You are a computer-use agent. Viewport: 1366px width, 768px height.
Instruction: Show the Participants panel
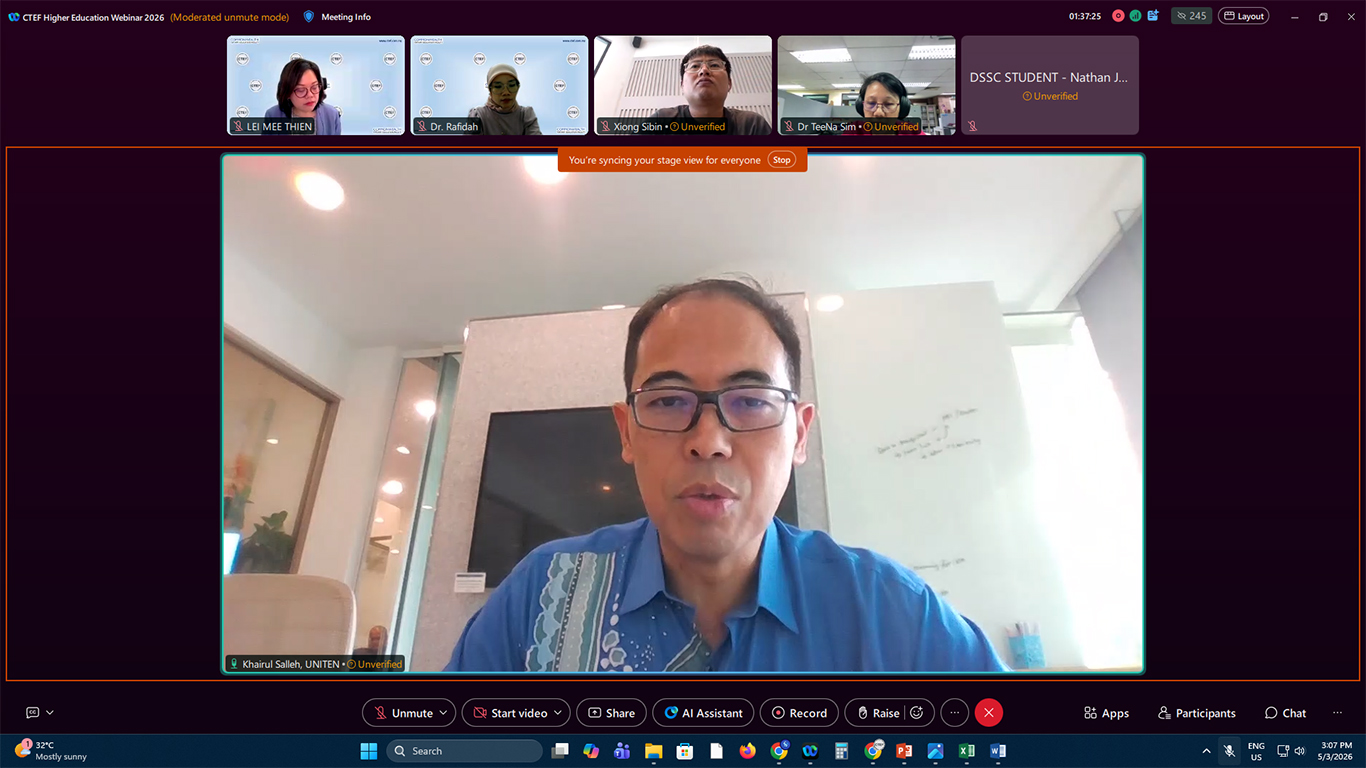(x=1196, y=712)
